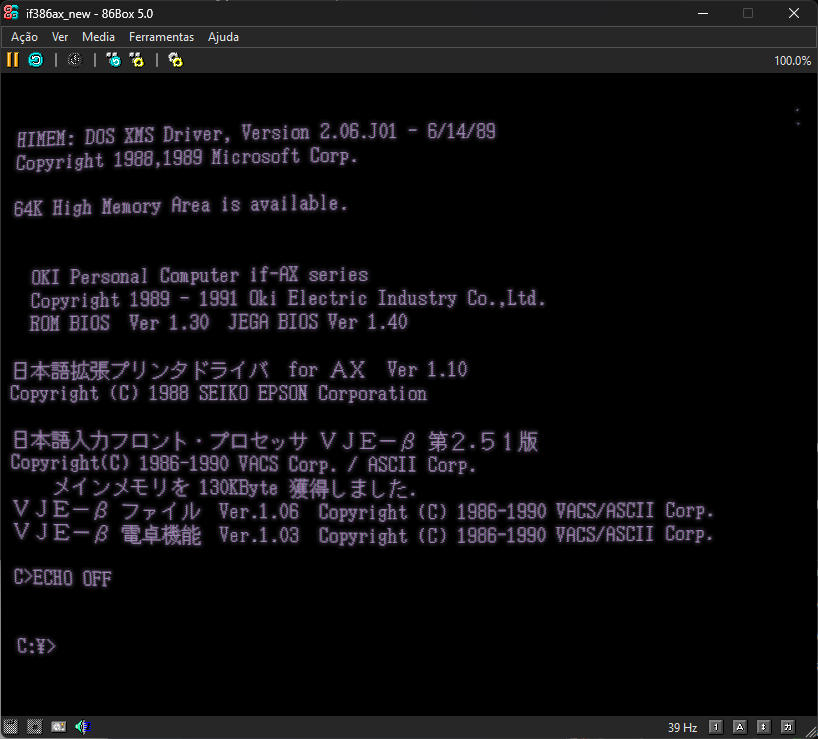Click the 86Box app icon in the title bar
This screenshot has height=739, width=818.
click(x=11, y=13)
